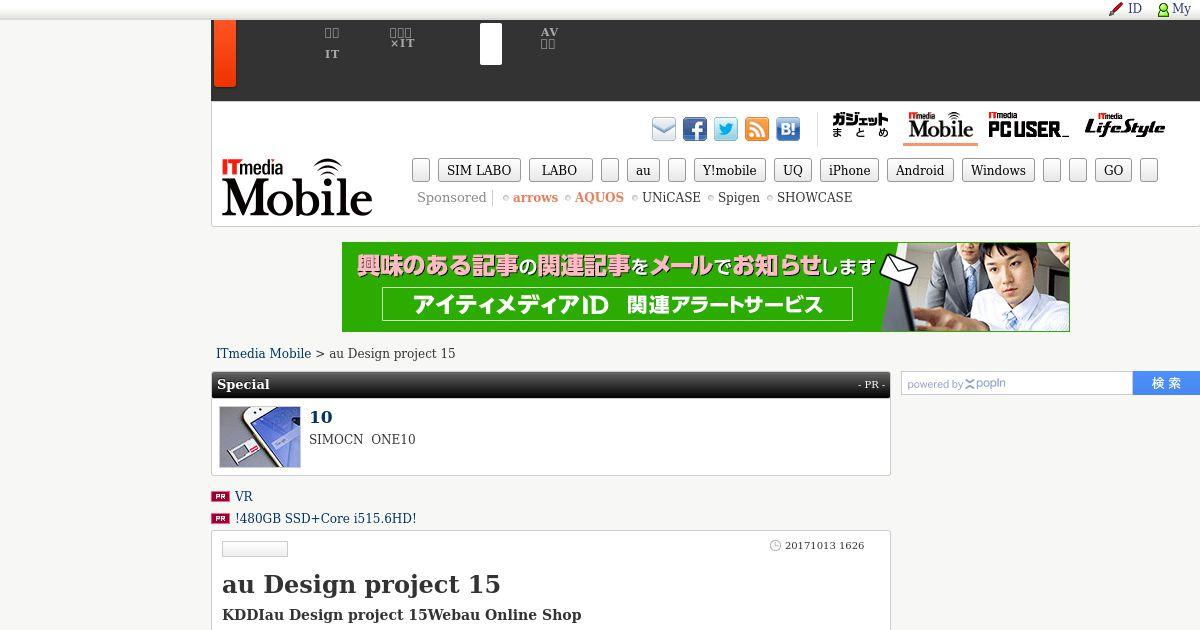The width and height of the screenshot is (1200, 630).
Task: Click the ID link at top right
Action: 1135,9
